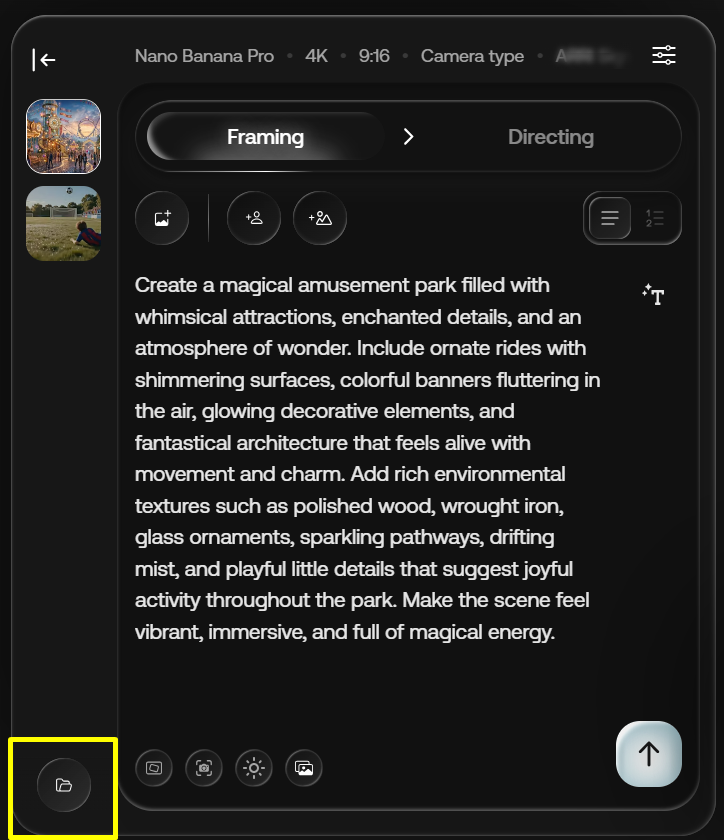The height and width of the screenshot is (840, 724).
Task: Switch to numbered list view toggle
Action: (x=655, y=218)
